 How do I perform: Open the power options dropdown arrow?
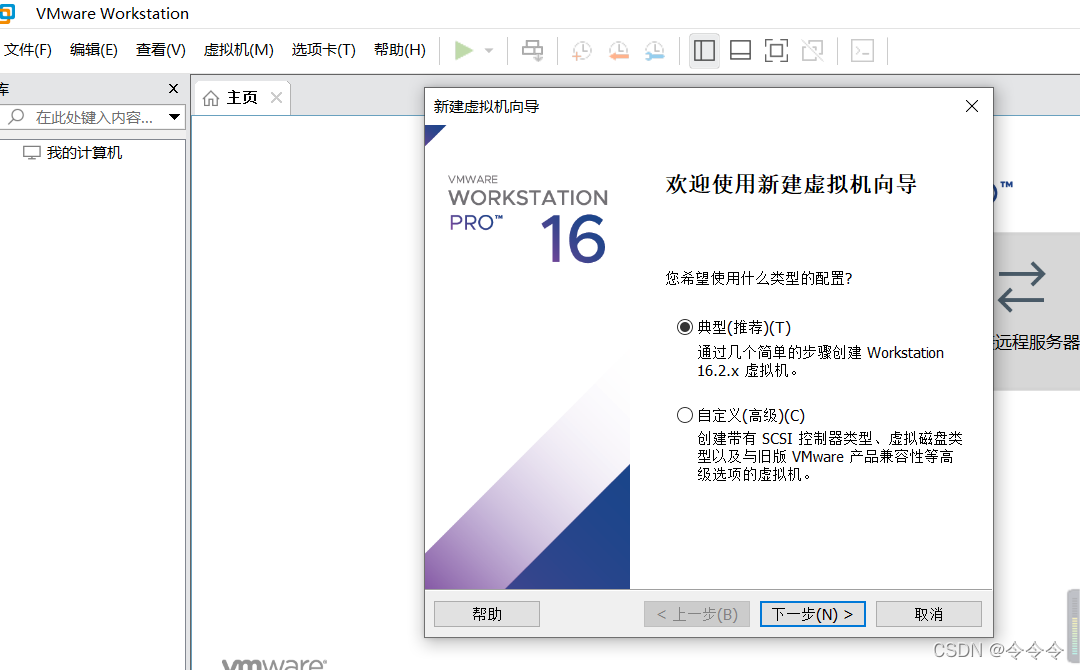[489, 50]
